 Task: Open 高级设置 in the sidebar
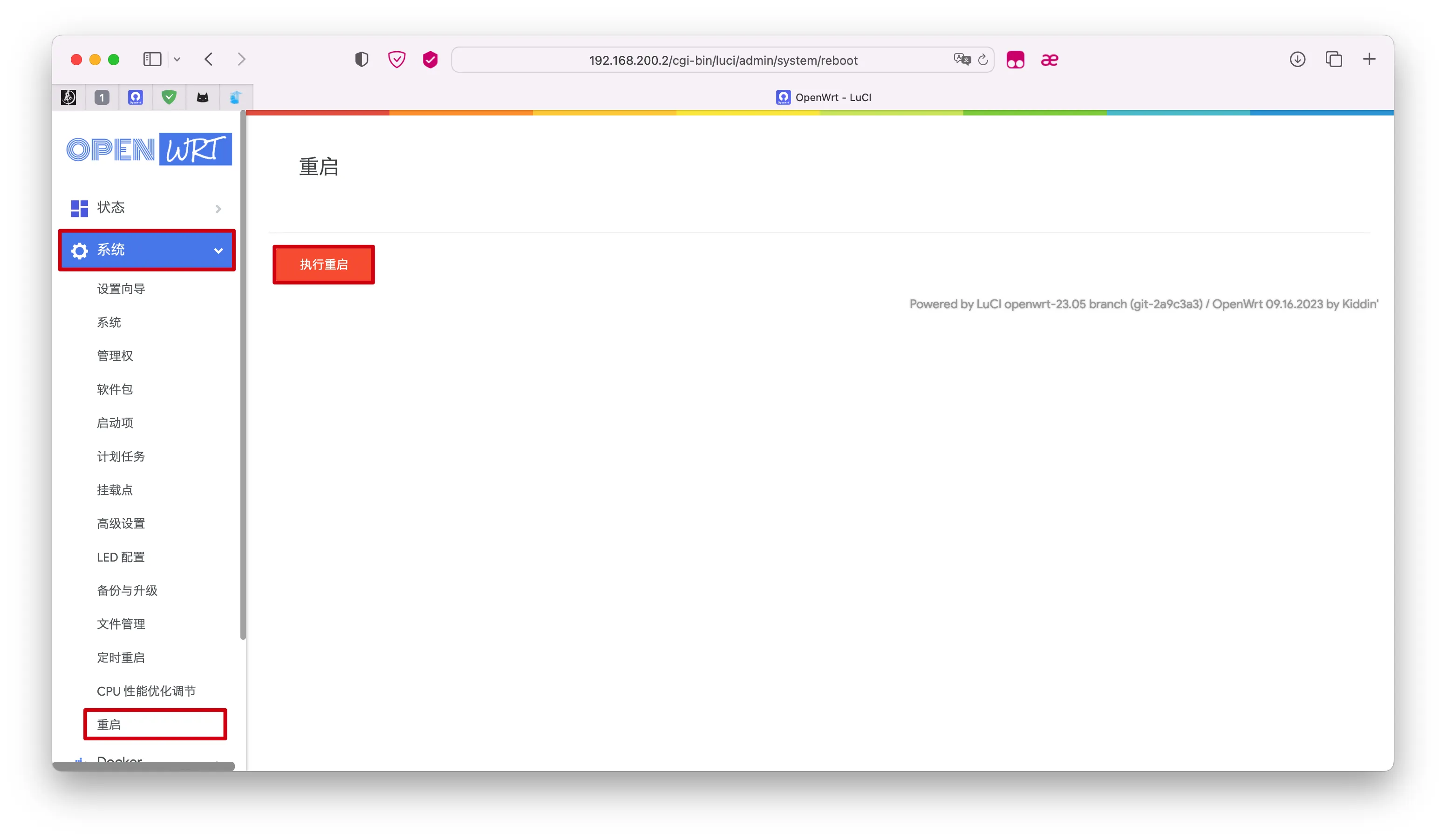pos(121,523)
